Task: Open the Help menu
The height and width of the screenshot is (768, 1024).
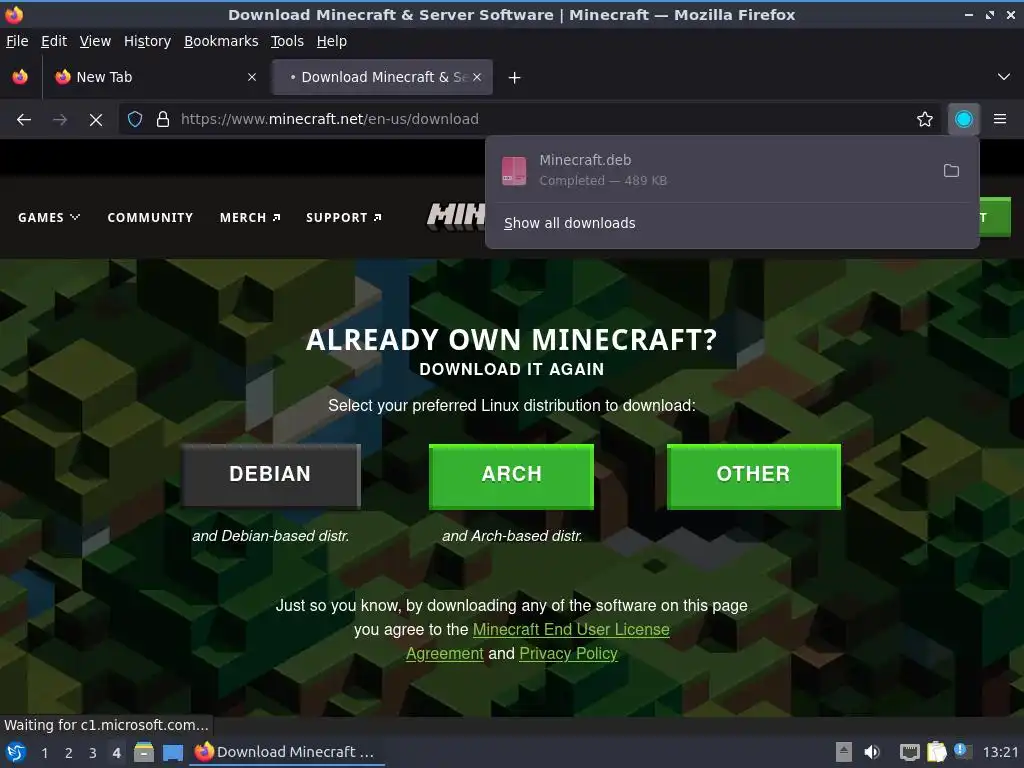Action: (x=332, y=41)
